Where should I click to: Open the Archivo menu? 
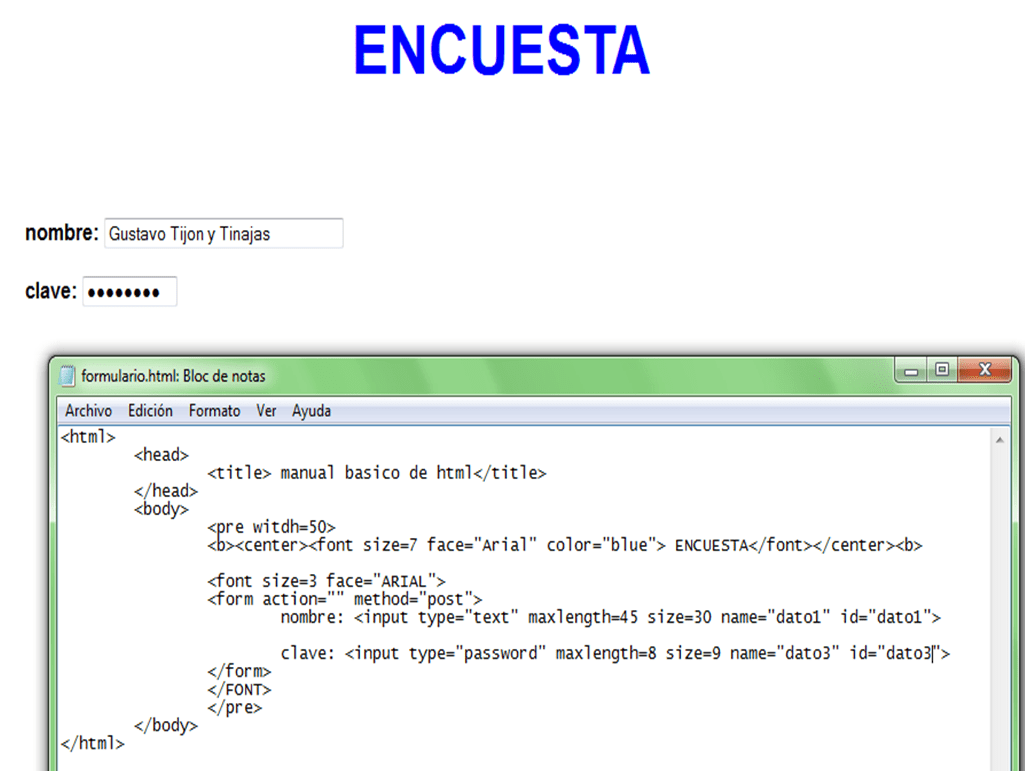pyautogui.click(x=88, y=411)
